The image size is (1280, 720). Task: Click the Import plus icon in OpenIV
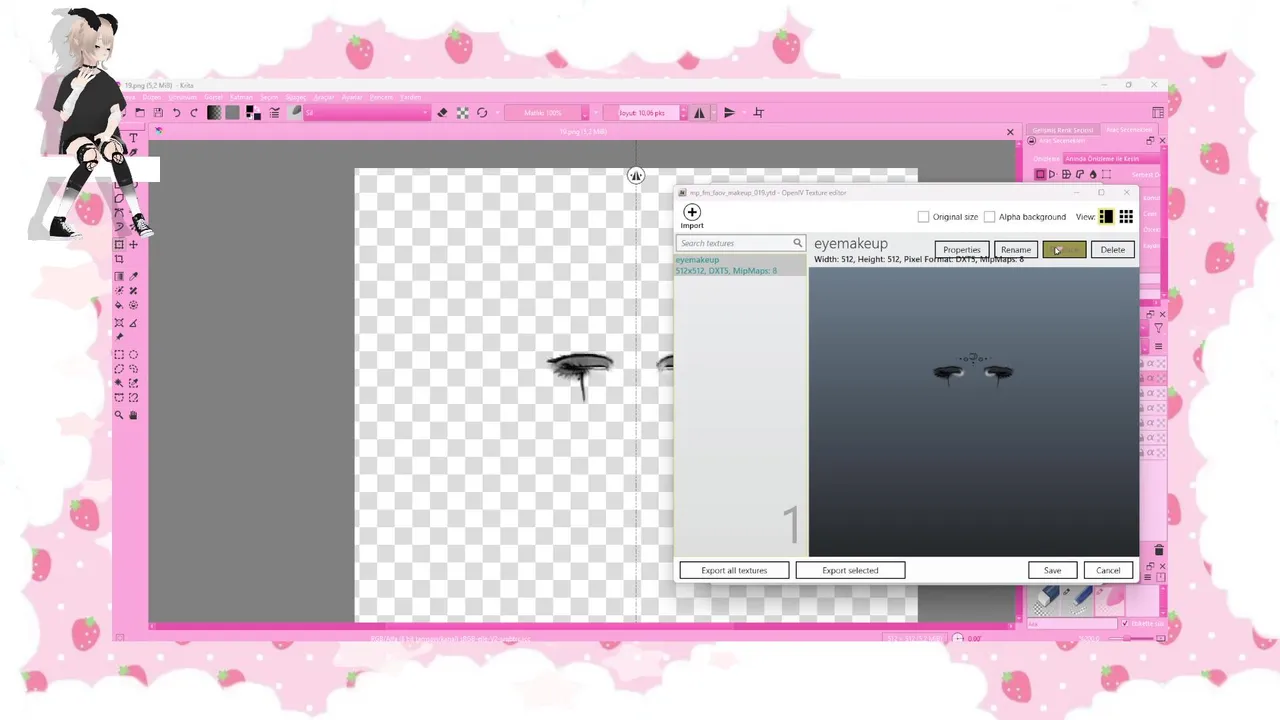point(692,212)
